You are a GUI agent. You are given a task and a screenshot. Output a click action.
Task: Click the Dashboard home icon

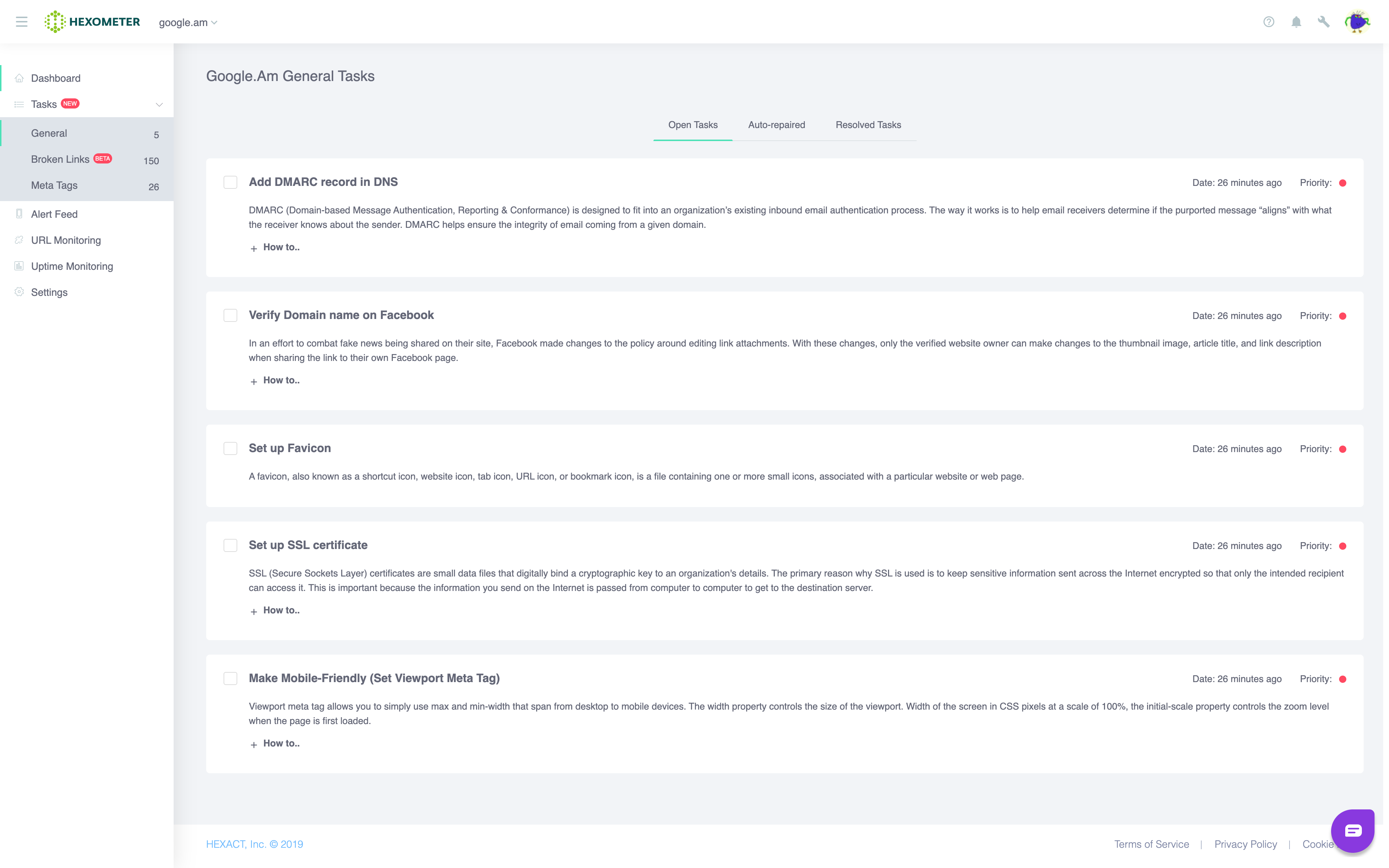(19, 78)
